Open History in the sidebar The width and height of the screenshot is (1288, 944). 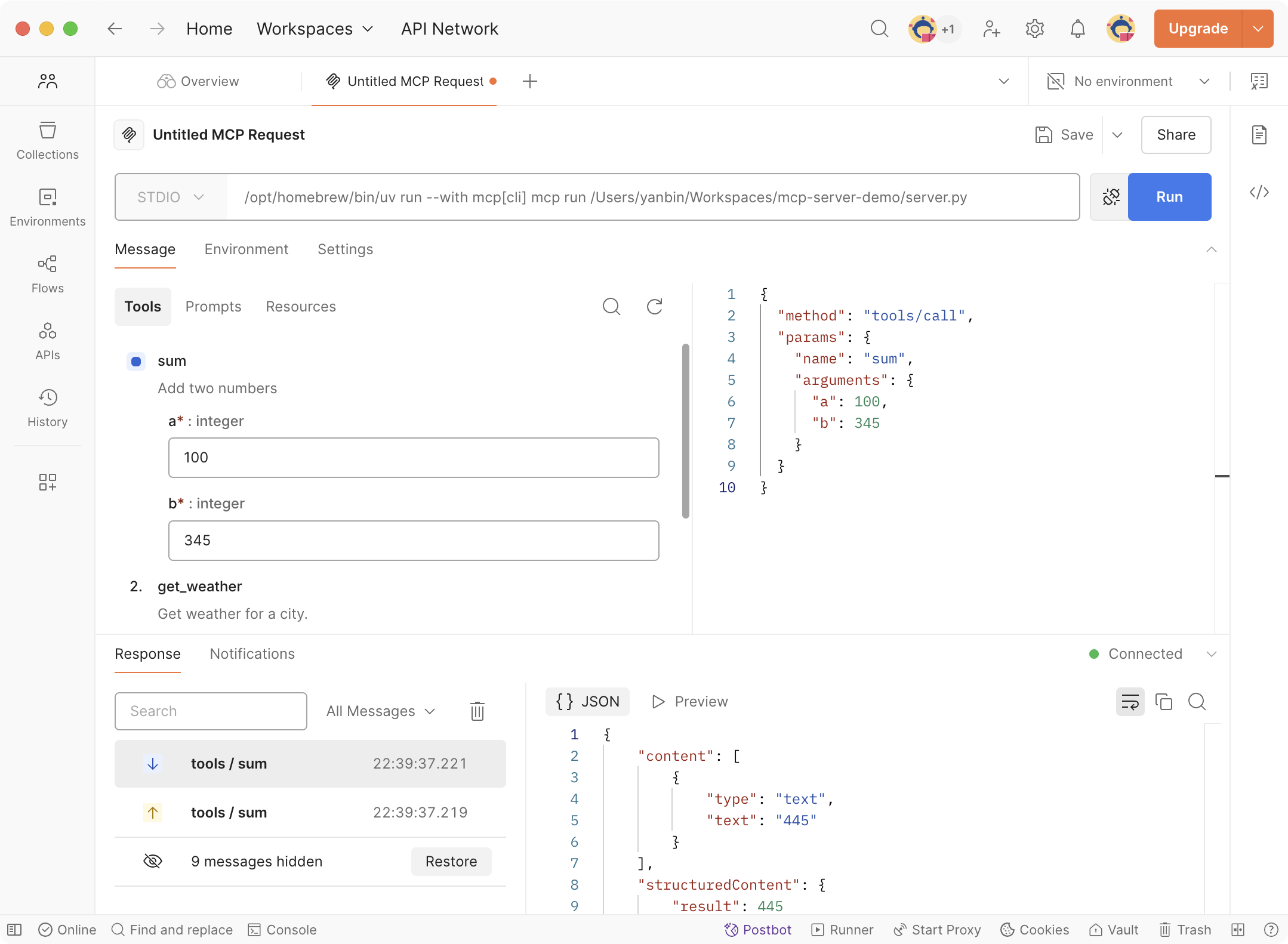point(47,408)
